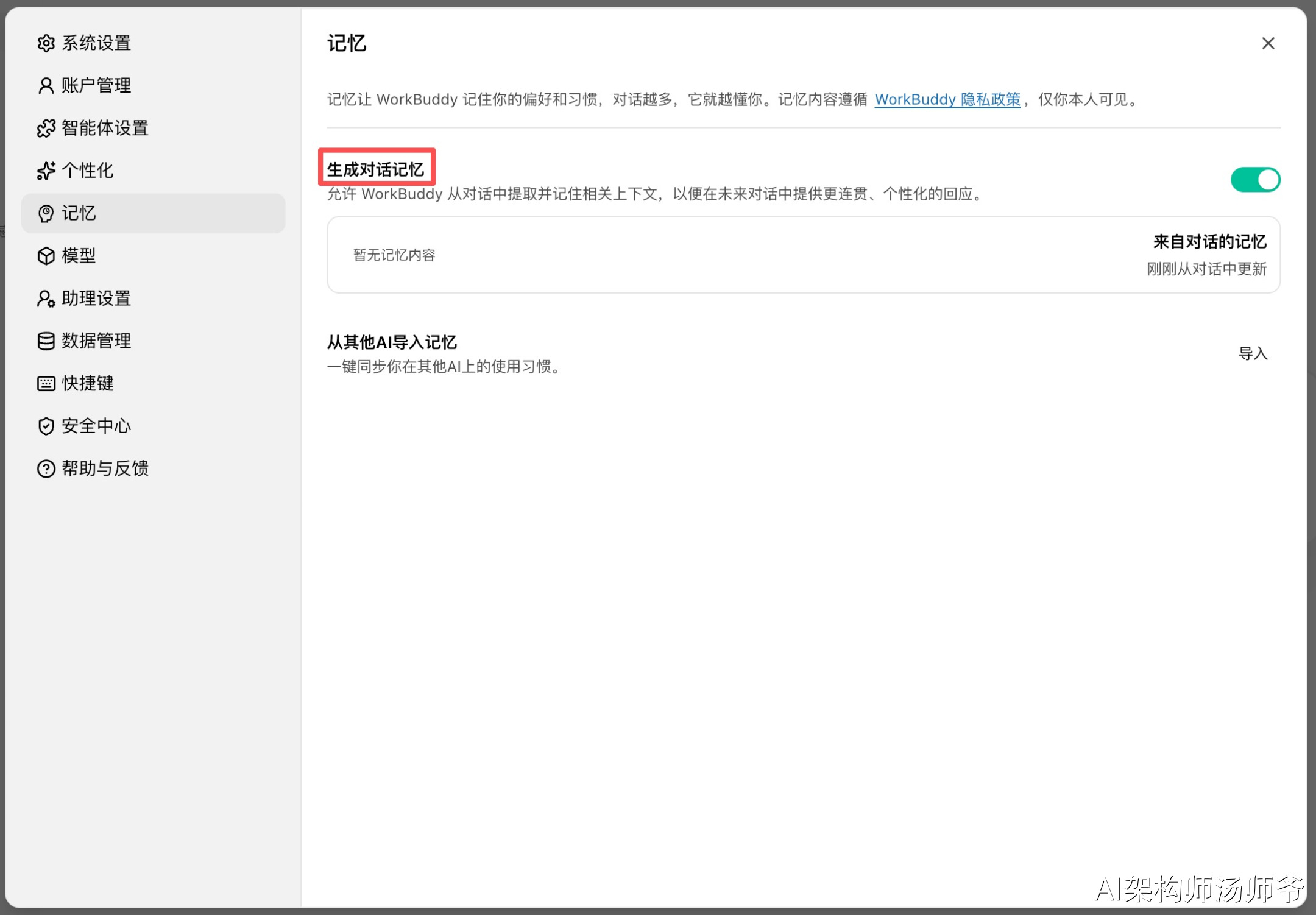The height and width of the screenshot is (915, 1316).
Task: Open the 助理设置 page
Action: (x=153, y=299)
